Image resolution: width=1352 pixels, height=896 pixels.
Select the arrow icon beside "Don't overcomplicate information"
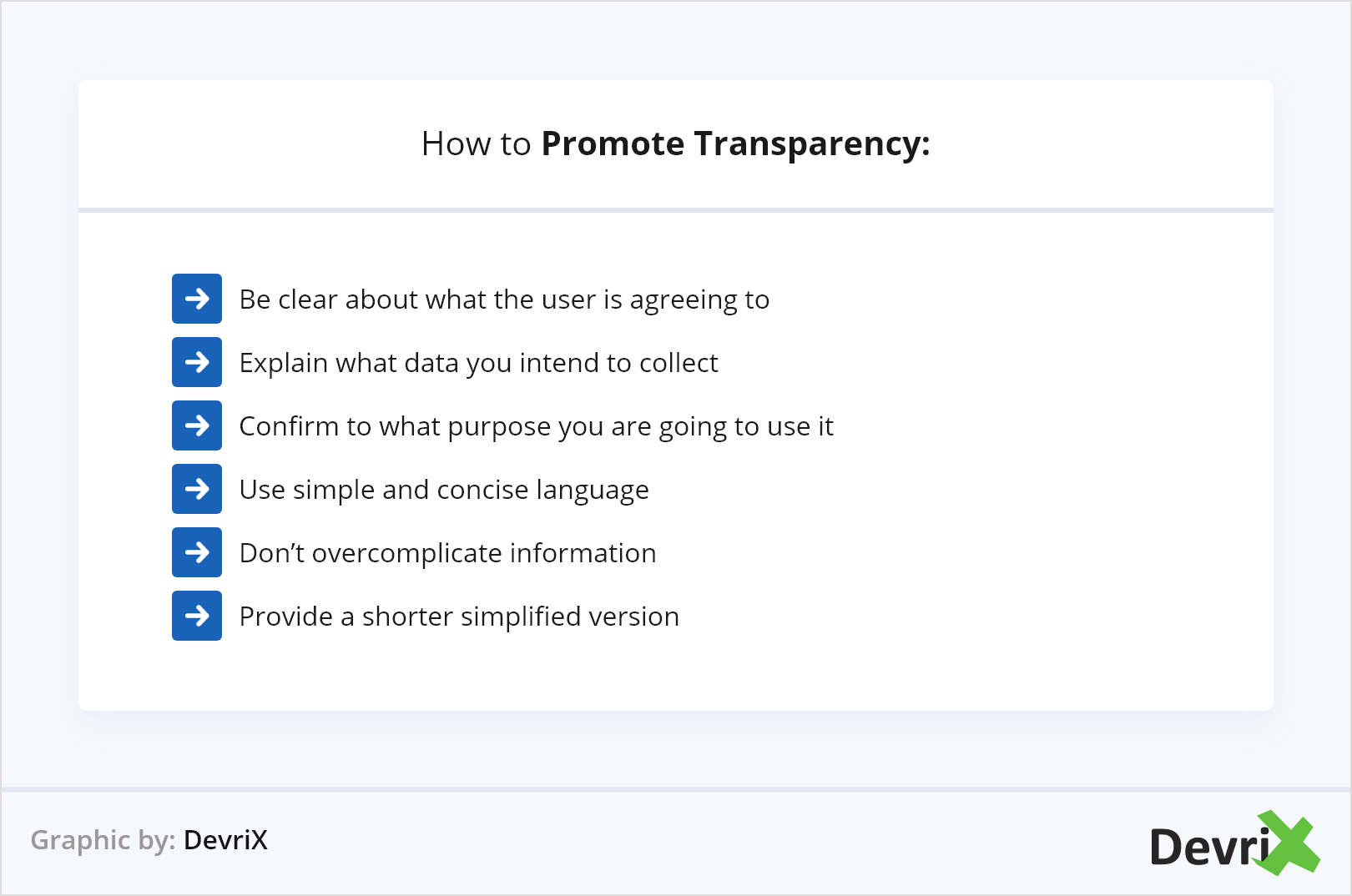197,552
